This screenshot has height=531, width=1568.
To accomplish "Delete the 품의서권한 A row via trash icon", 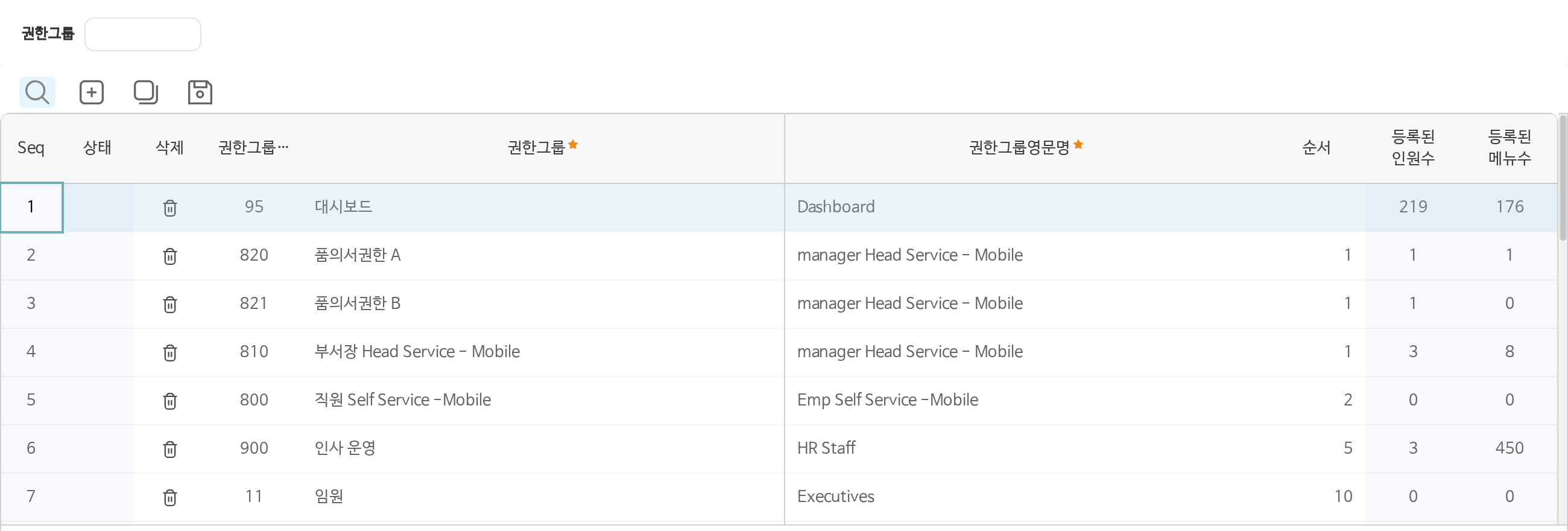I will (170, 256).
